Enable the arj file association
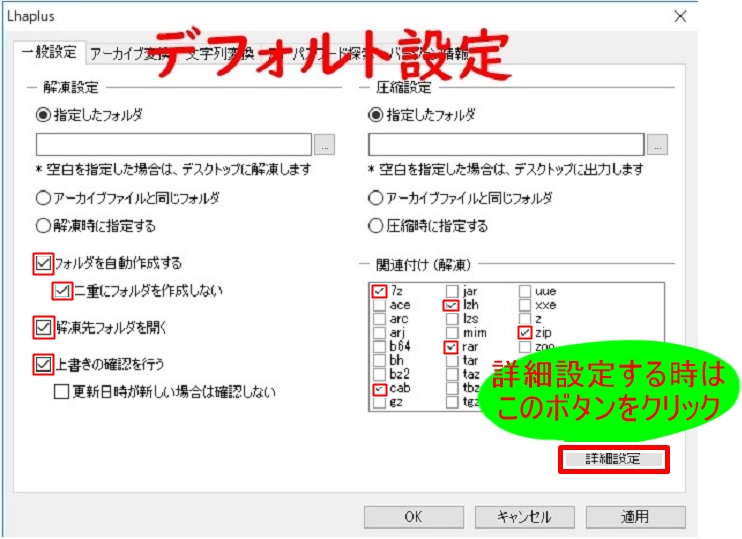 point(379,333)
